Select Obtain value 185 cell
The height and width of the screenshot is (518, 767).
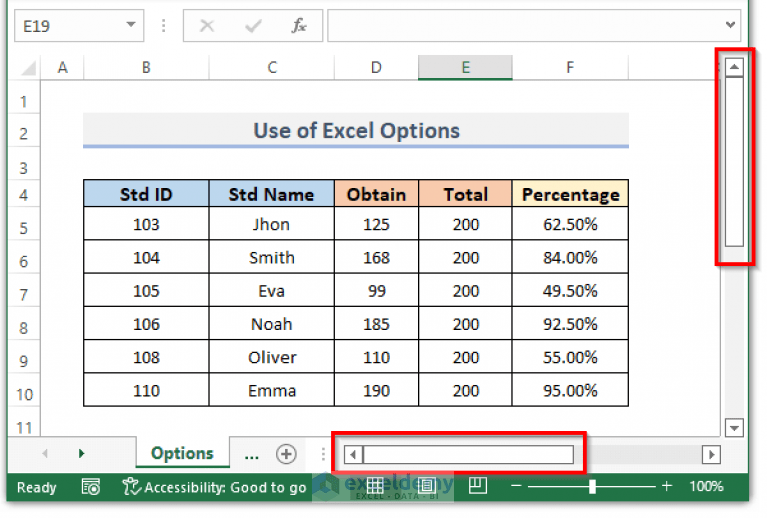click(377, 325)
